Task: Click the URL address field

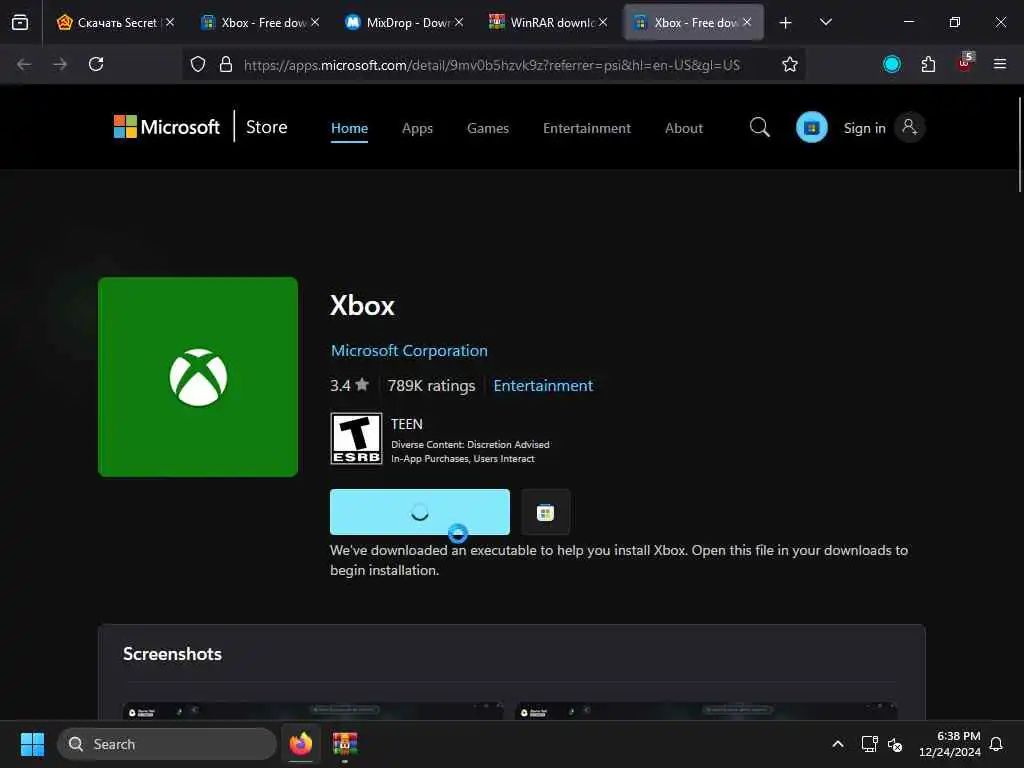Action: (x=492, y=65)
